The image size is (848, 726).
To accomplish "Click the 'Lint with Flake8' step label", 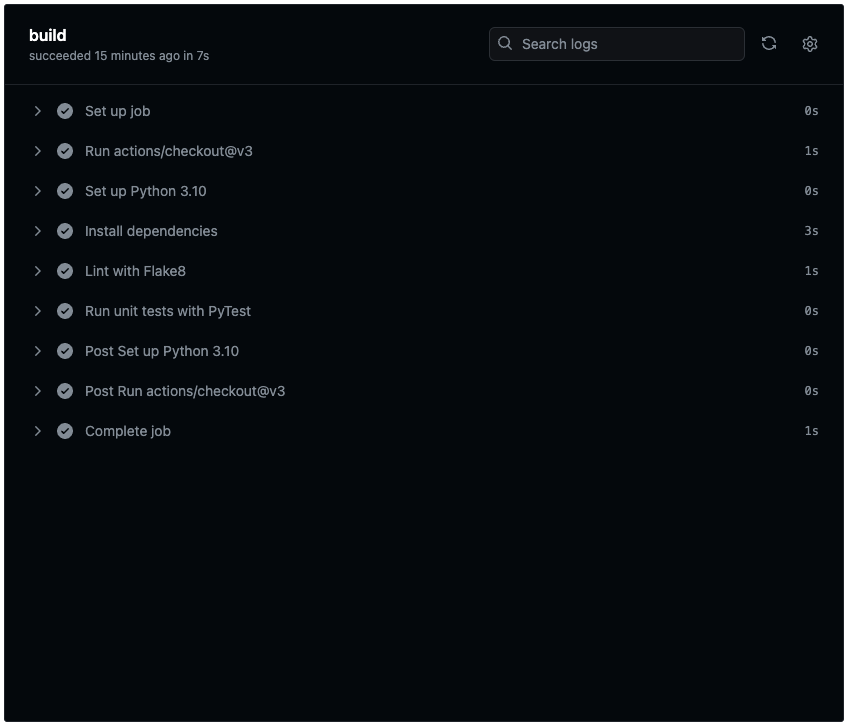I will [x=135, y=271].
